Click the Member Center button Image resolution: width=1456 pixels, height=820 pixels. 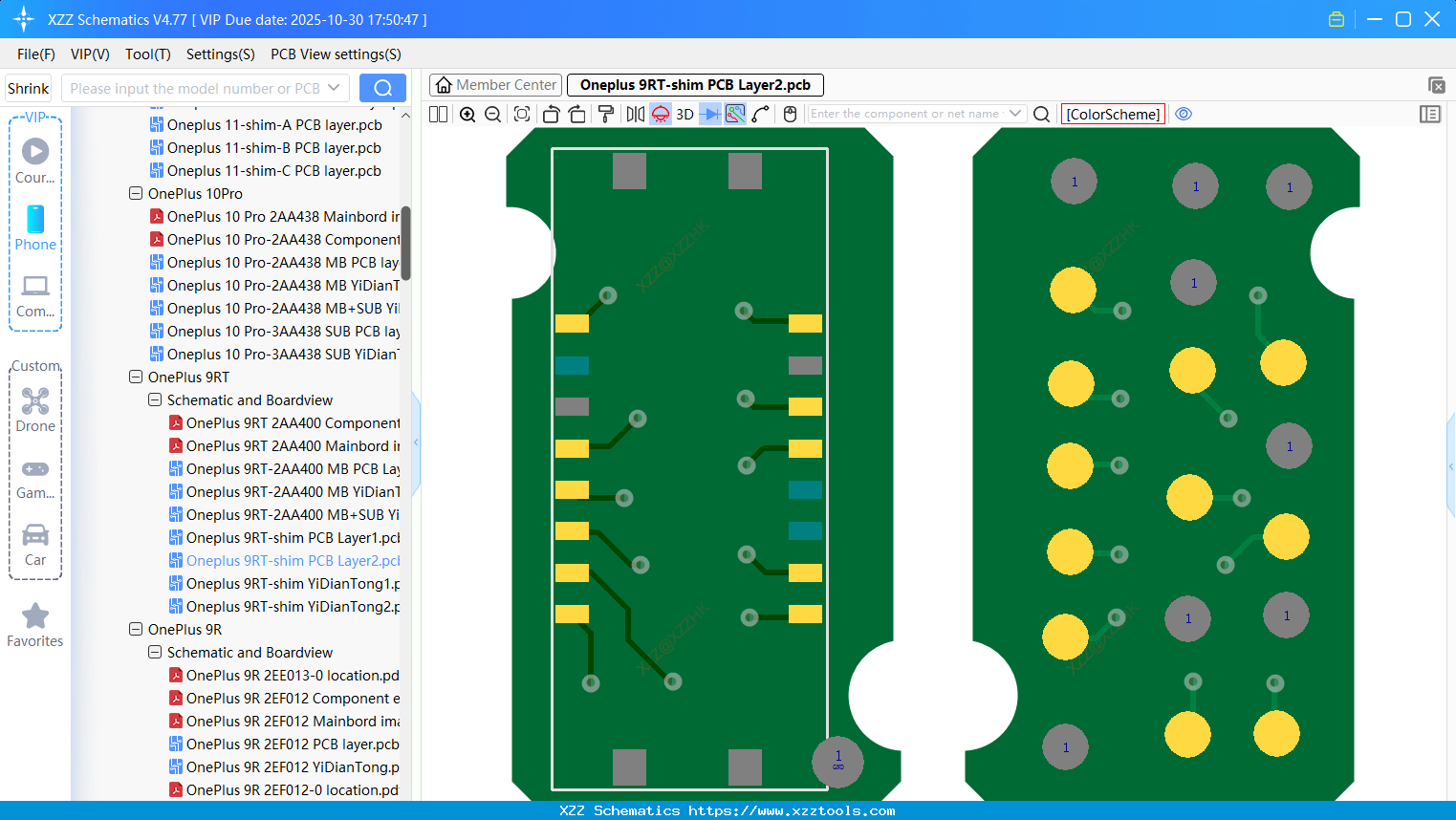pos(495,85)
